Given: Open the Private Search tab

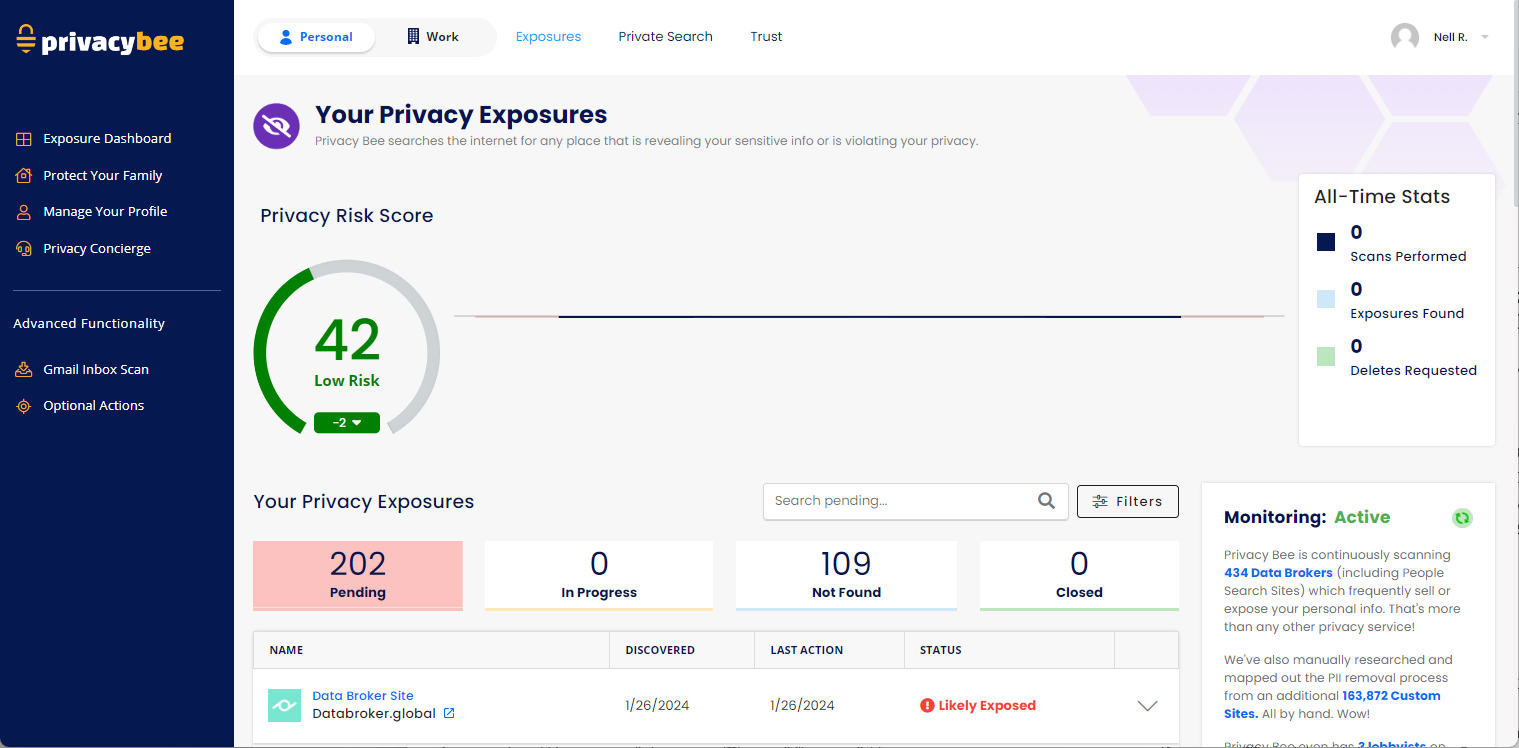Looking at the screenshot, I should [665, 37].
